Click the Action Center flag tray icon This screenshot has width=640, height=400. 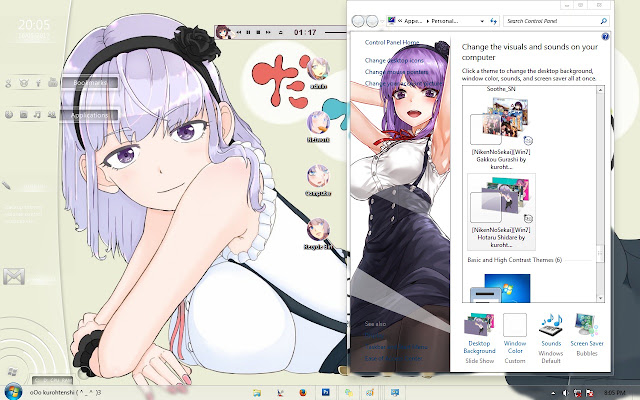click(589, 393)
